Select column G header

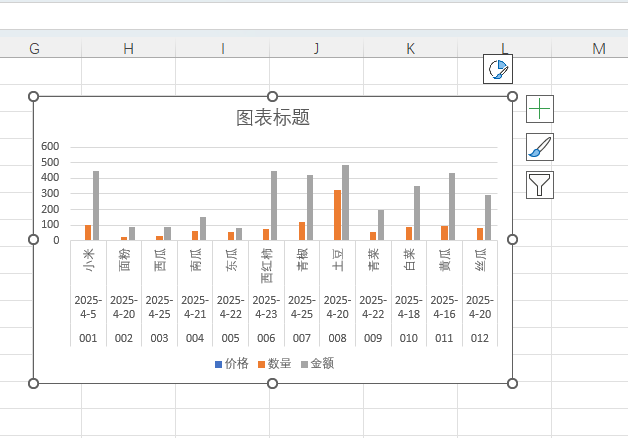[34, 48]
